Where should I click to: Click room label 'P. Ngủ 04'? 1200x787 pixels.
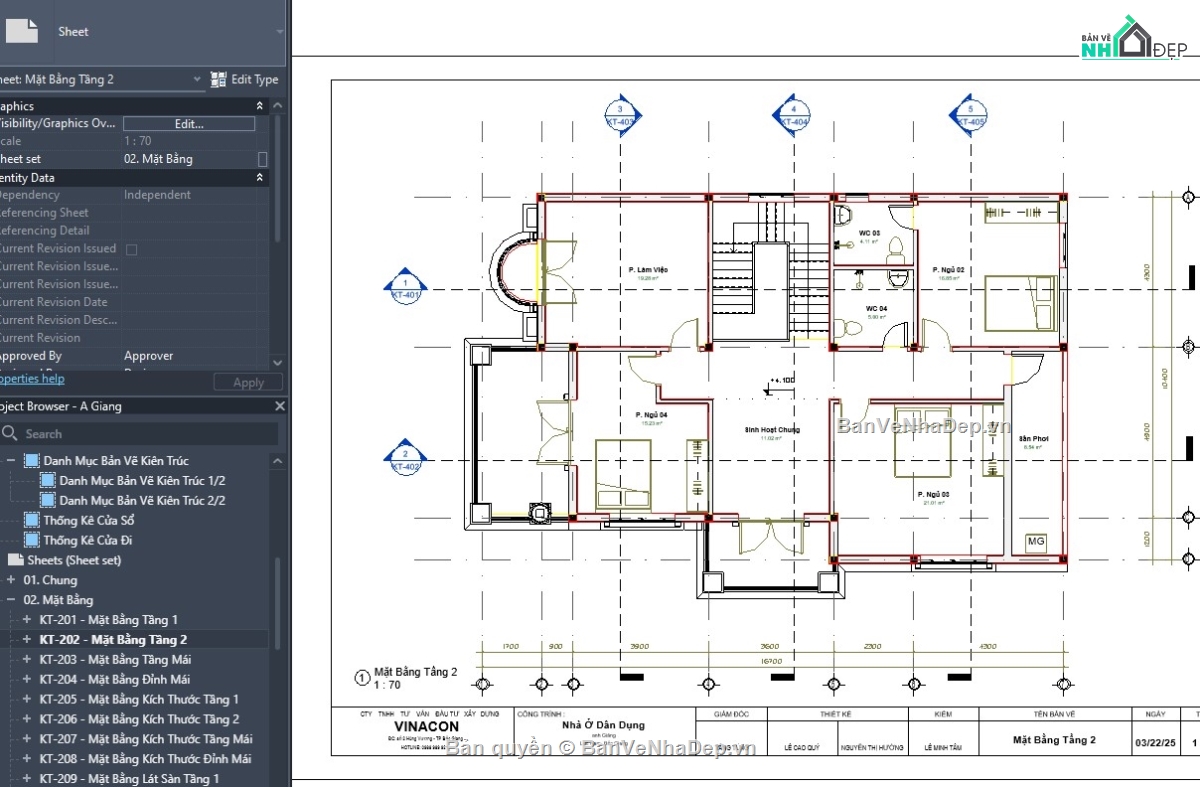[650, 414]
